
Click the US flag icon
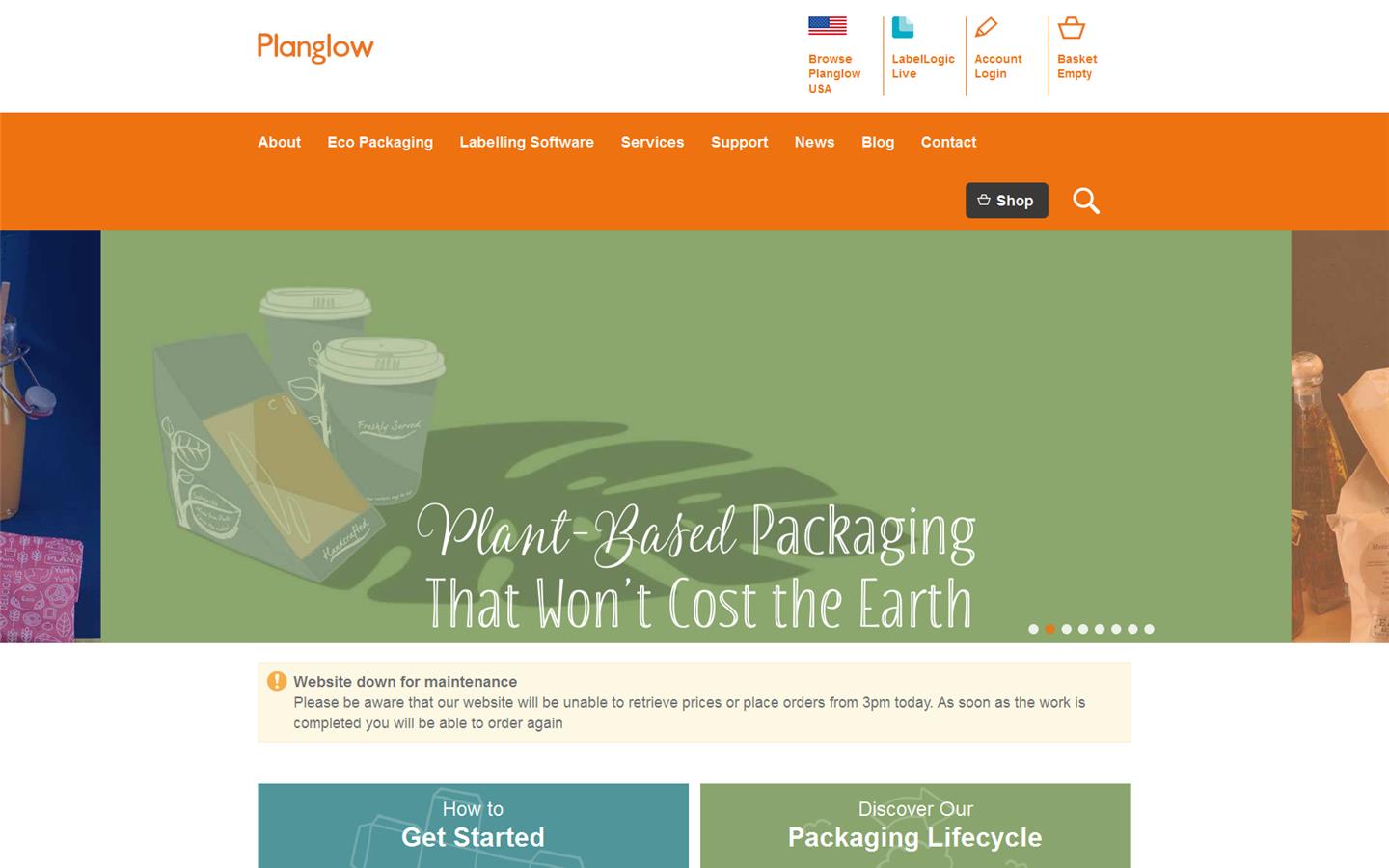click(828, 26)
